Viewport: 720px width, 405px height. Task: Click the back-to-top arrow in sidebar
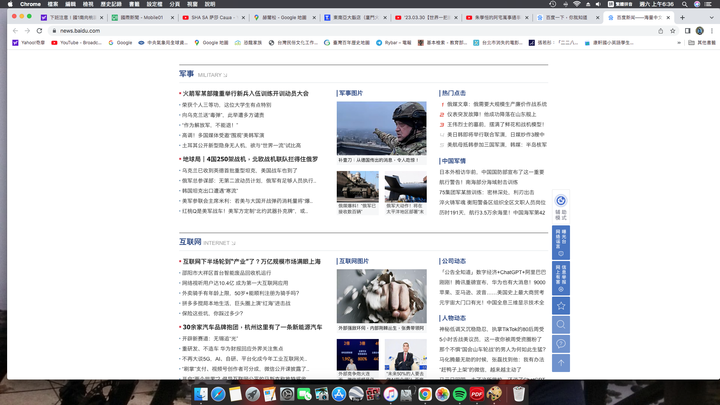[561, 363]
